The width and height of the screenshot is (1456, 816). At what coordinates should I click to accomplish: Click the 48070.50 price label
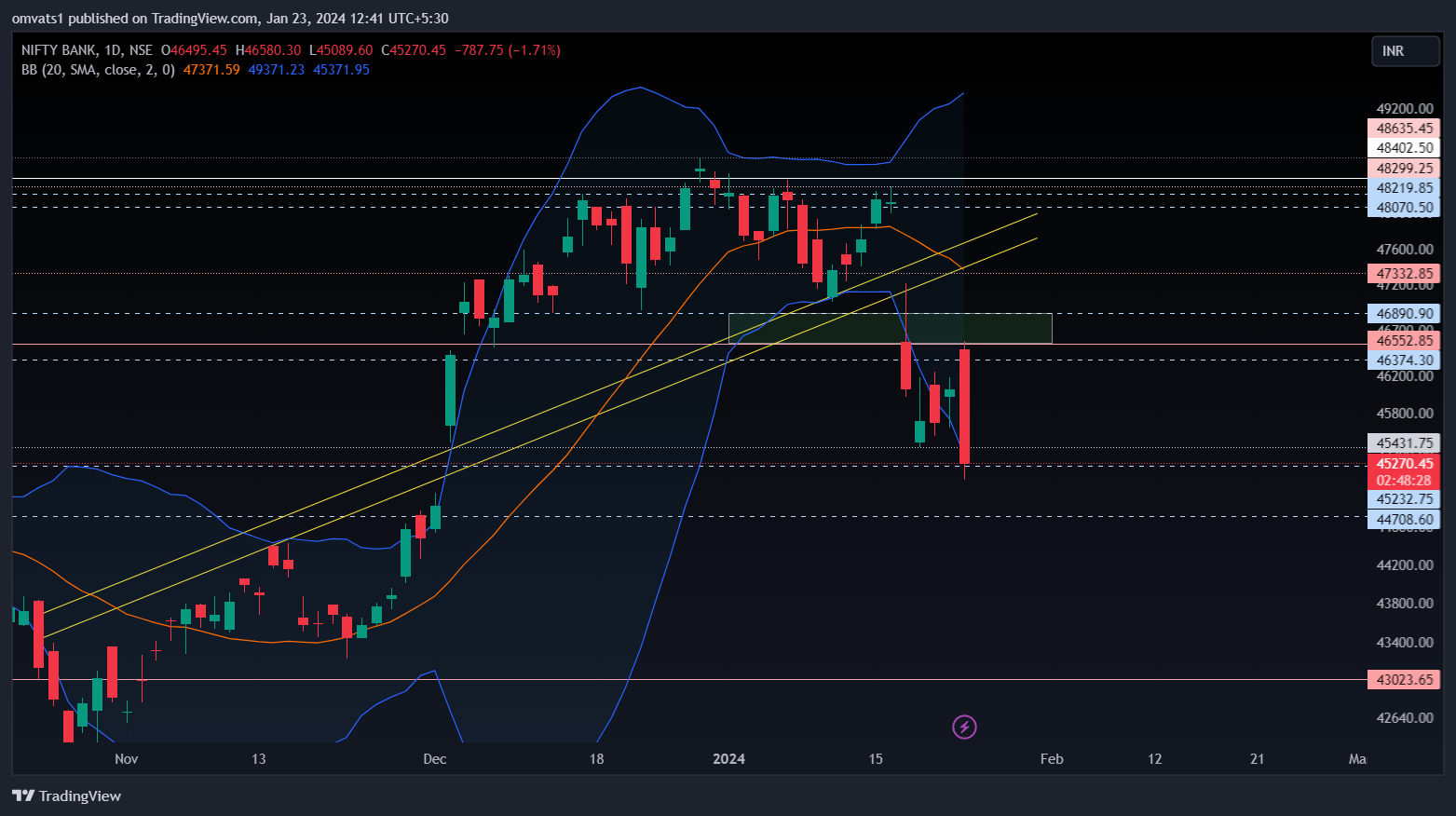(x=1404, y=208)
